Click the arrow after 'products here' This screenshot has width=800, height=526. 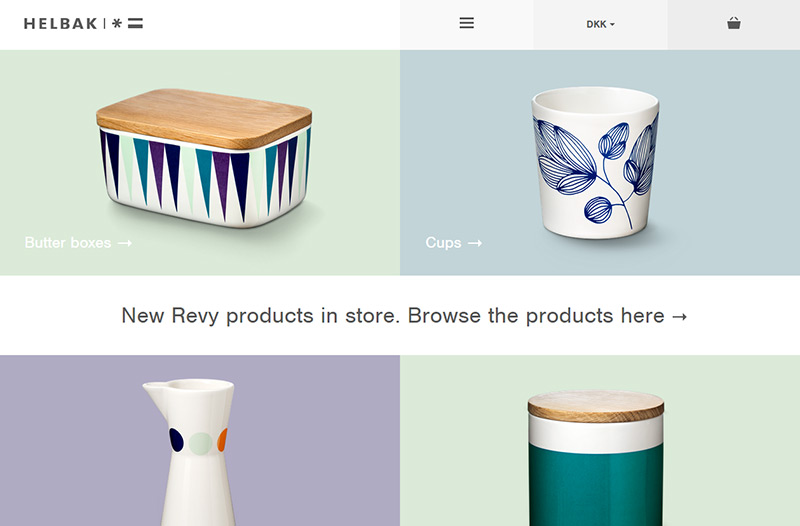(680, 317)
